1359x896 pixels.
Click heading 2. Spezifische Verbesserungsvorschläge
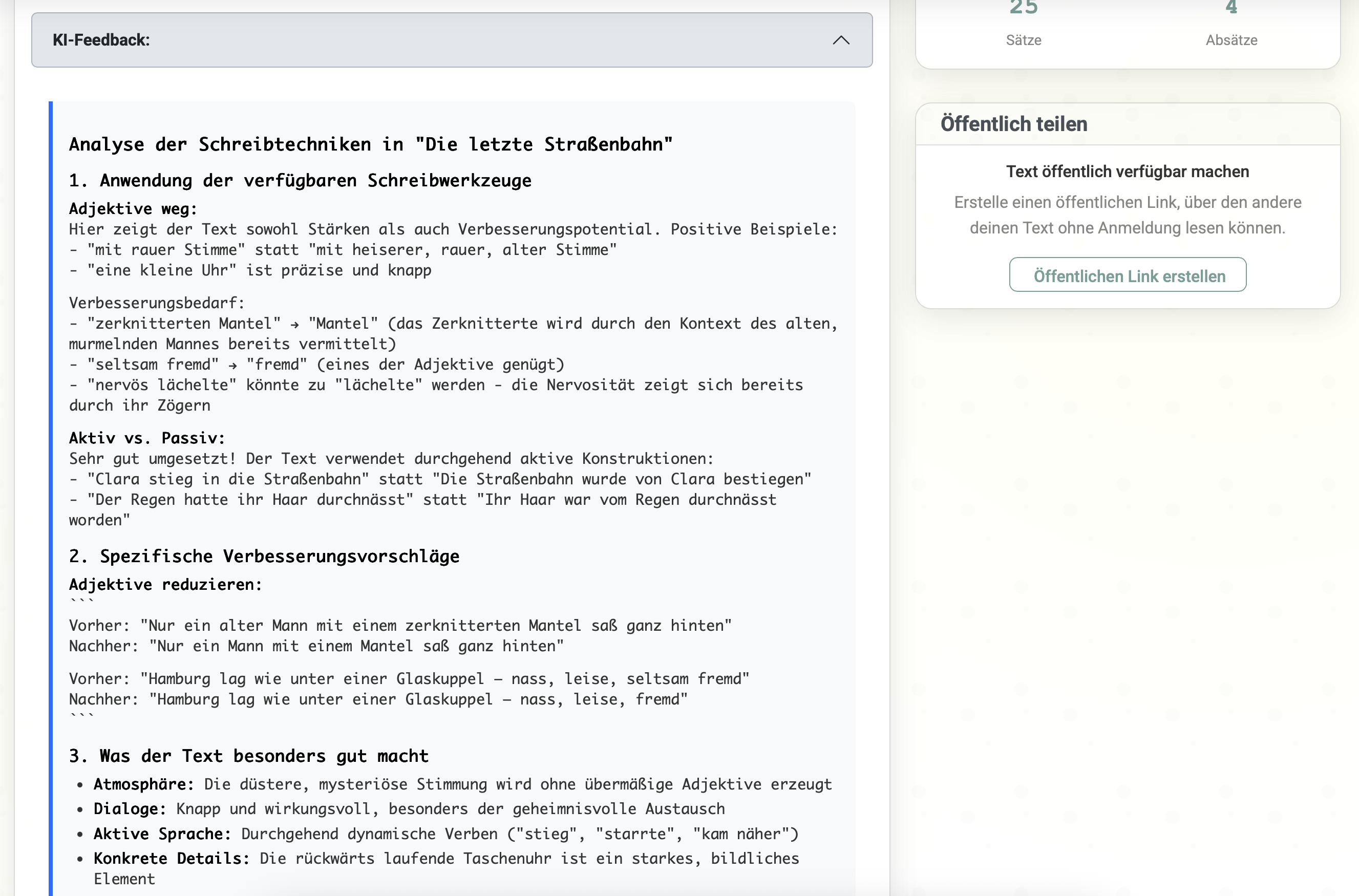264,557
